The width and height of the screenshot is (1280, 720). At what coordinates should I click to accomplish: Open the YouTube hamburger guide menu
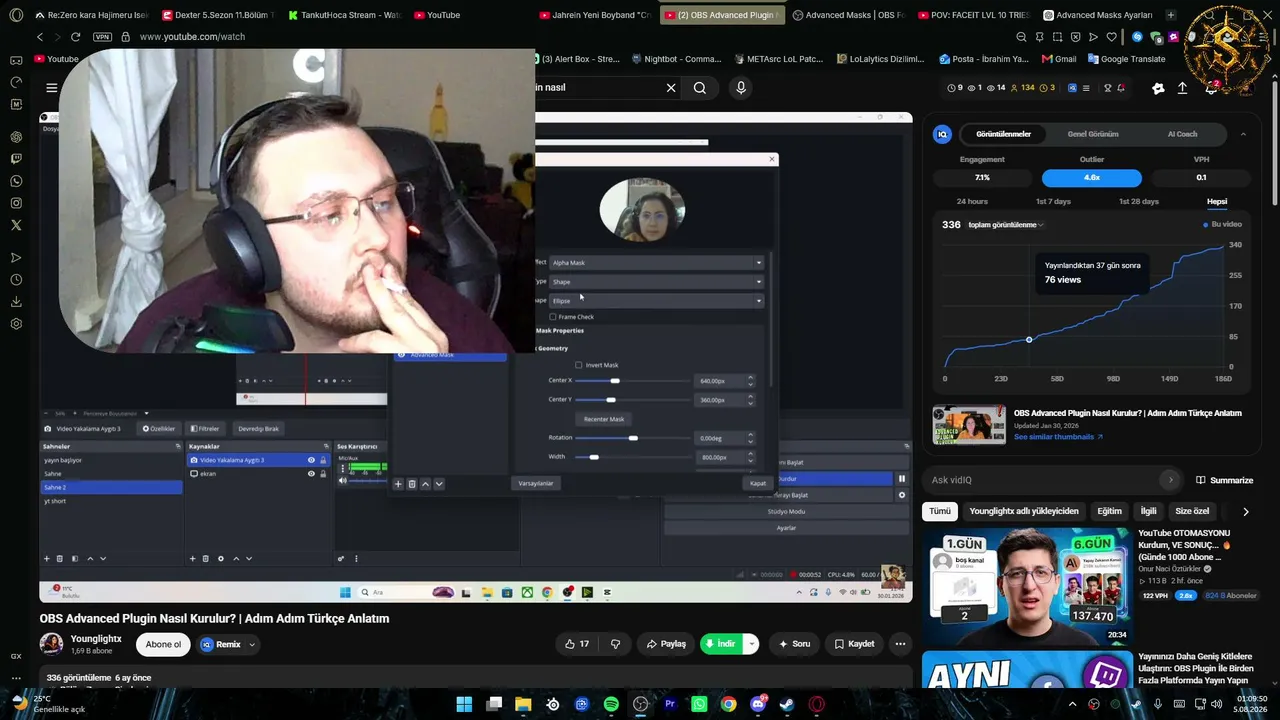pyautogui.click(x=51, y=88)
